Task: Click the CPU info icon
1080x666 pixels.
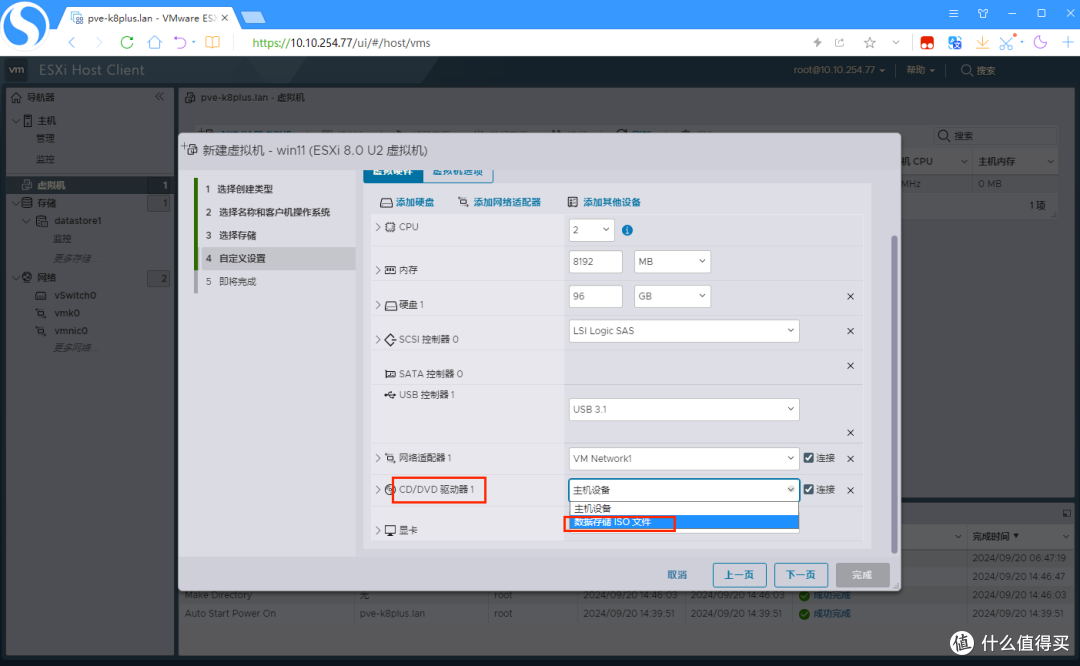Action: [627, 230]
